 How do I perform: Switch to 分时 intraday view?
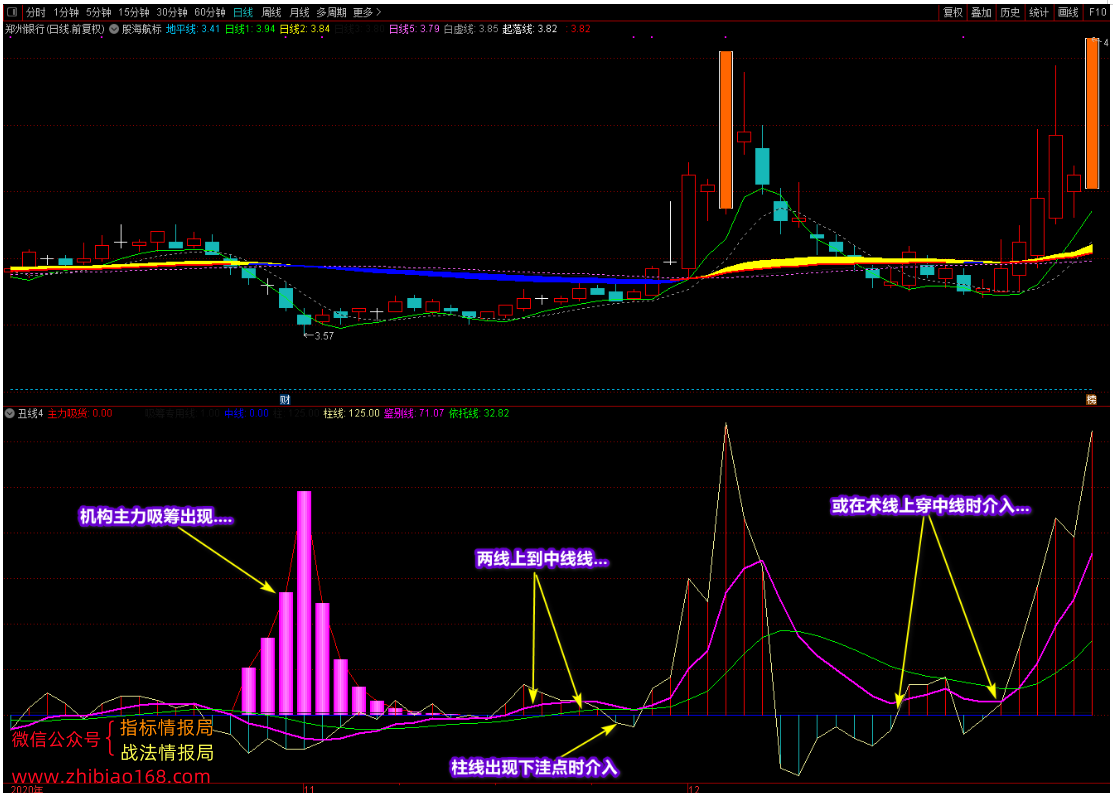click(35, 12)
